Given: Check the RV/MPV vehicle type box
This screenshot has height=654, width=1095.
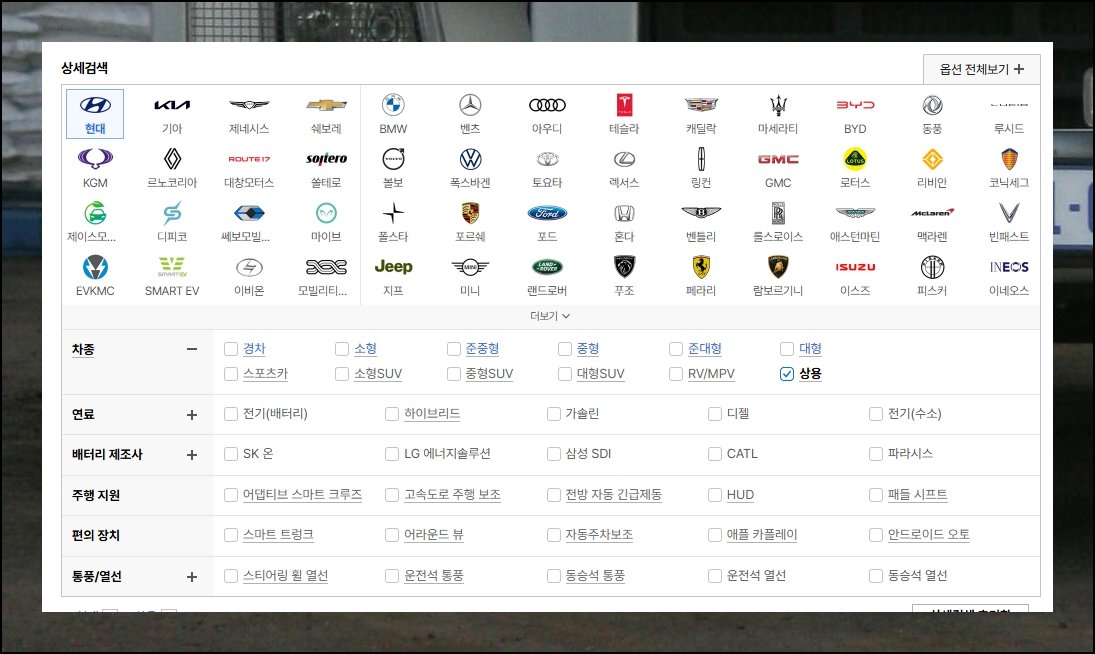Looking at the screenshot, I should tap(675, 373).
